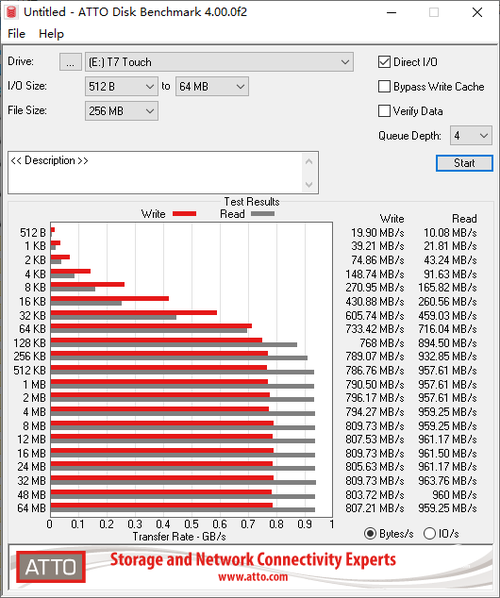
Task: Click the 605.74 MB/s write result
Action: [x=375, y=315]
